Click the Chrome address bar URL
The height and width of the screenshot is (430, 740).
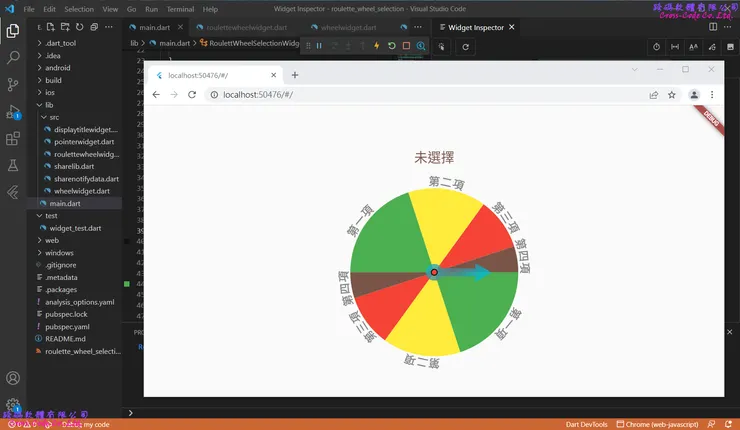pyautogui.click(x=258, y=94)
